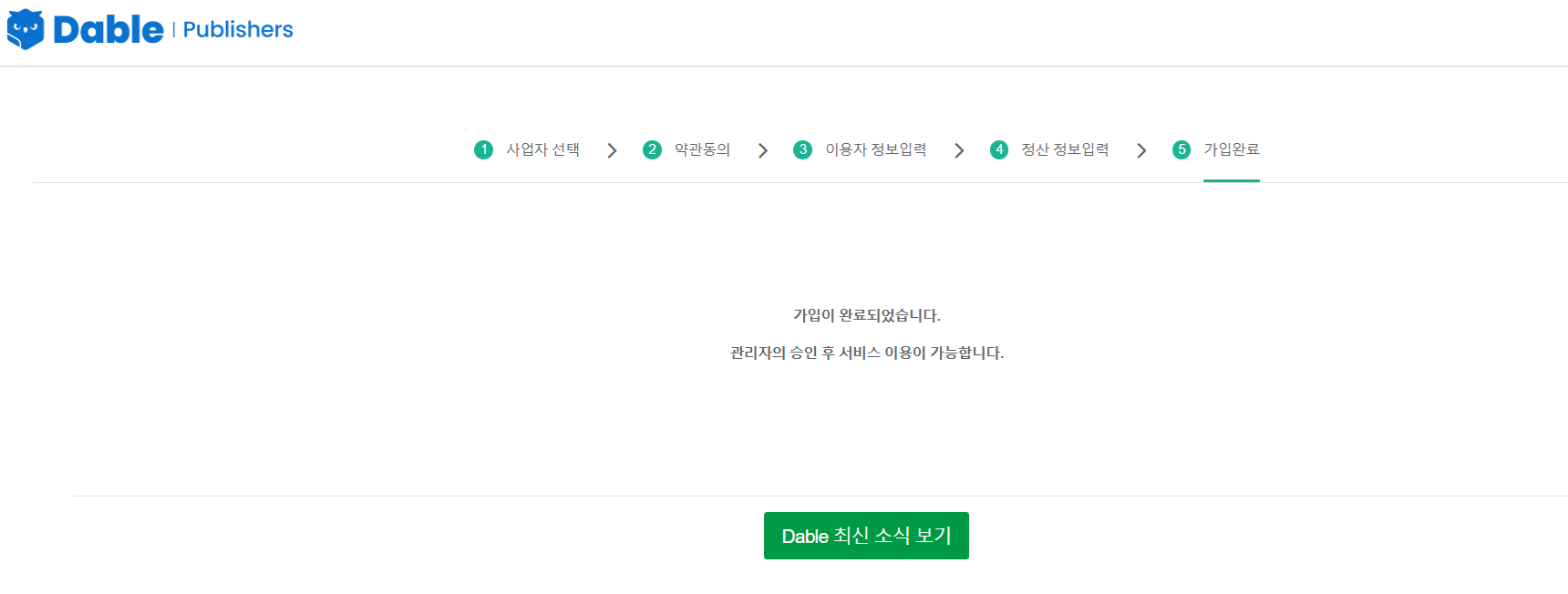Image resolution: width=1568 pixels, height=594 pixels.
Task: Click the step 2 number circle
Action: [652, 149]
